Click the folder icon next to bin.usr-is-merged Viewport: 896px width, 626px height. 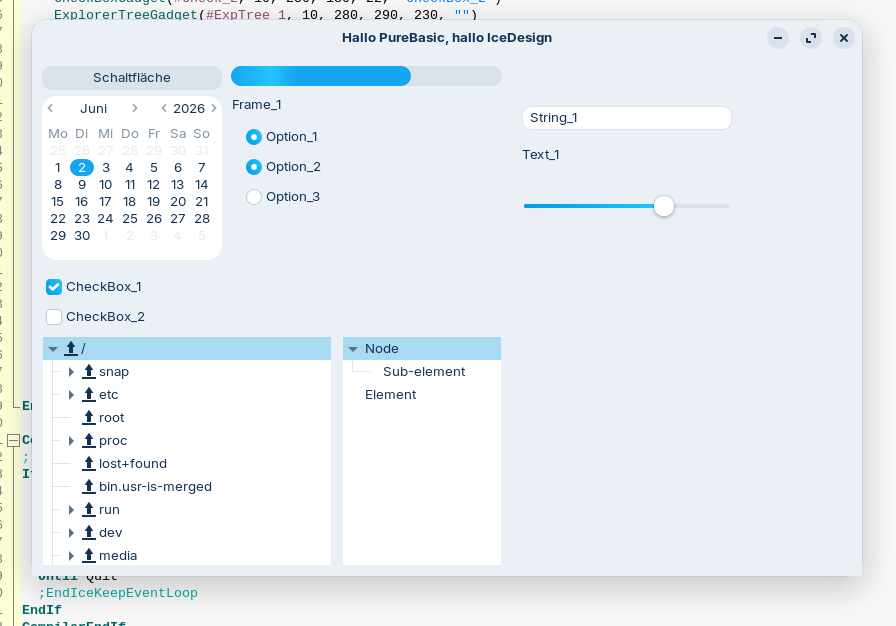click(89, 487)
